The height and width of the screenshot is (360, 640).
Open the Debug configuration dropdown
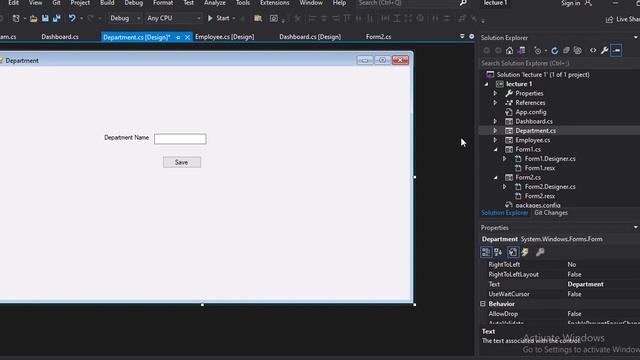click(x=138, y=18)
